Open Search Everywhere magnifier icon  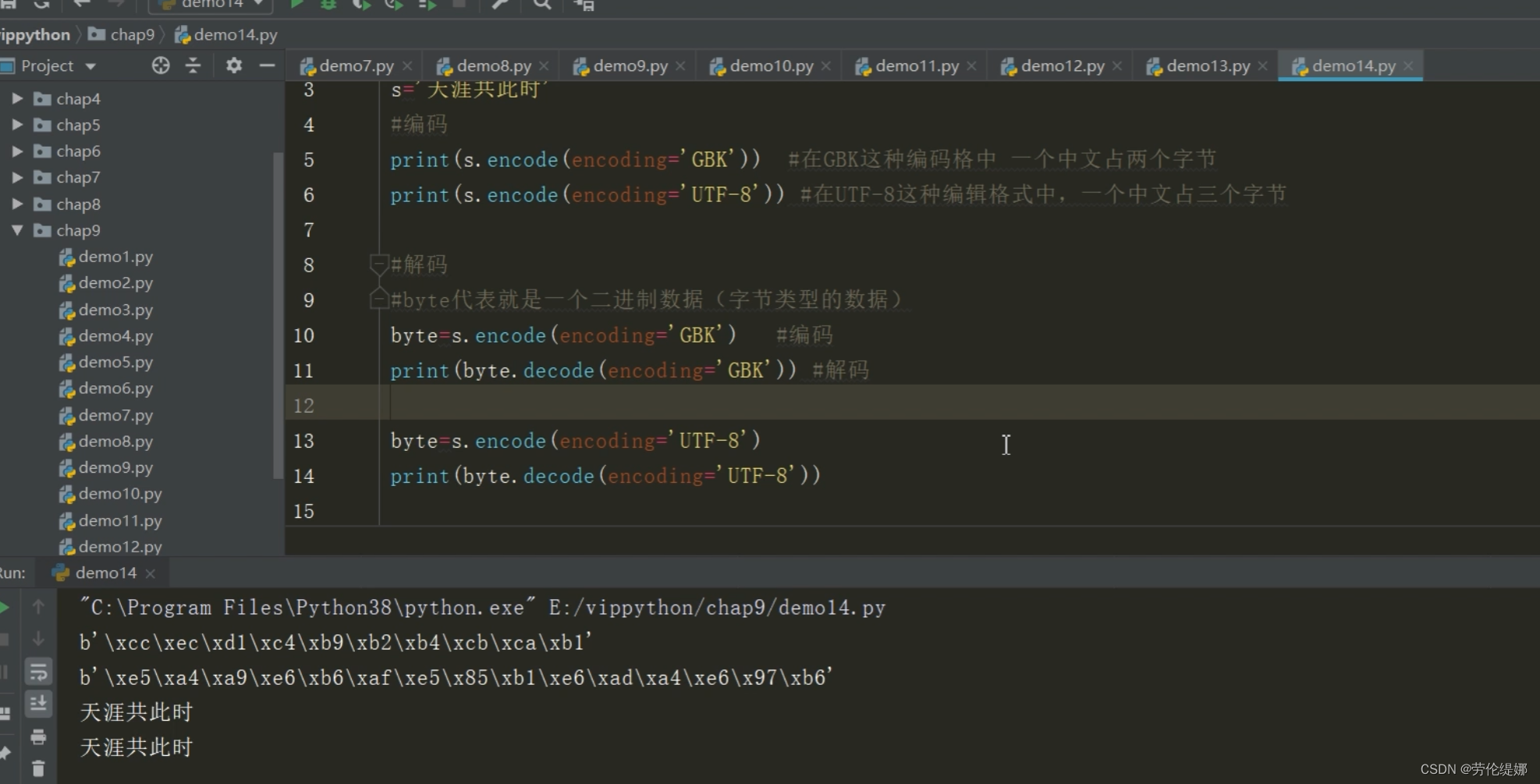541,5
